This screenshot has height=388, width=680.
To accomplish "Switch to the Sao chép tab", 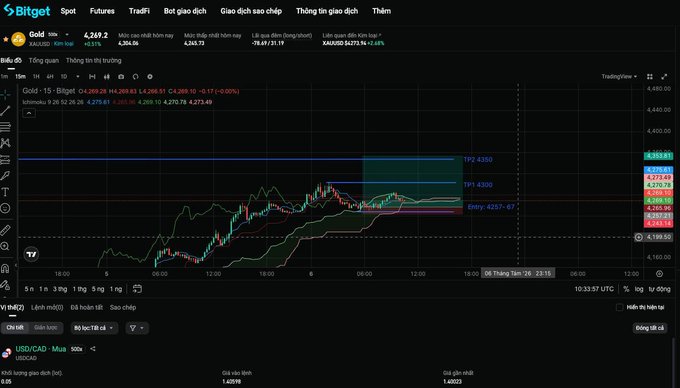I will pyautogui.click(x=123, y=307).
